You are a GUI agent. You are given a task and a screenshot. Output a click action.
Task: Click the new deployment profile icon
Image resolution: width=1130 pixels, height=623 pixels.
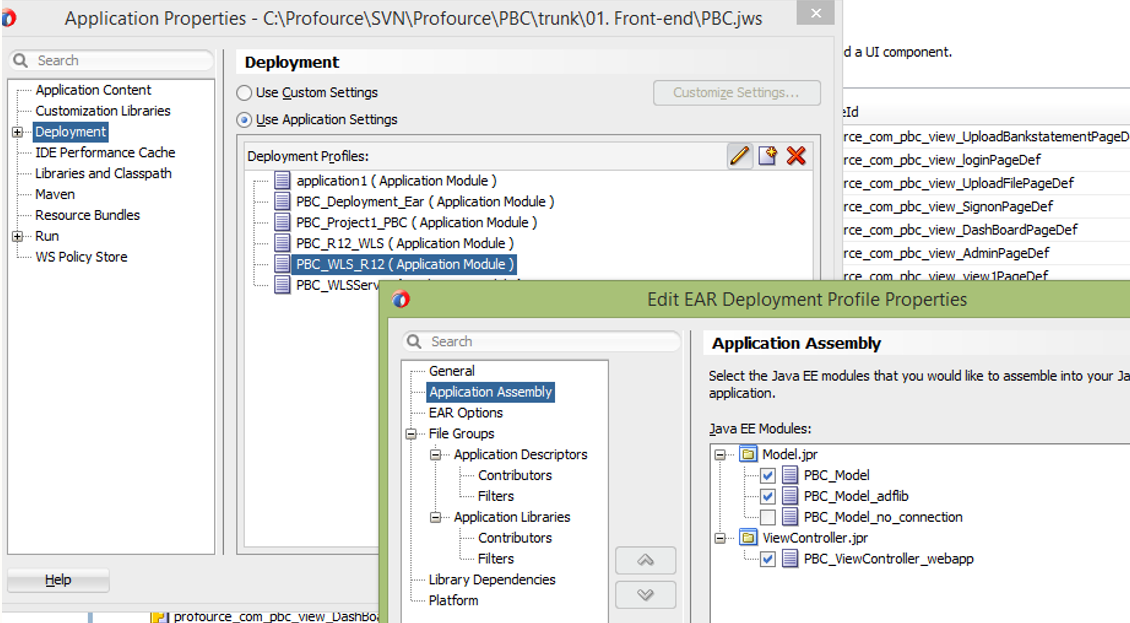coord(768,156)
